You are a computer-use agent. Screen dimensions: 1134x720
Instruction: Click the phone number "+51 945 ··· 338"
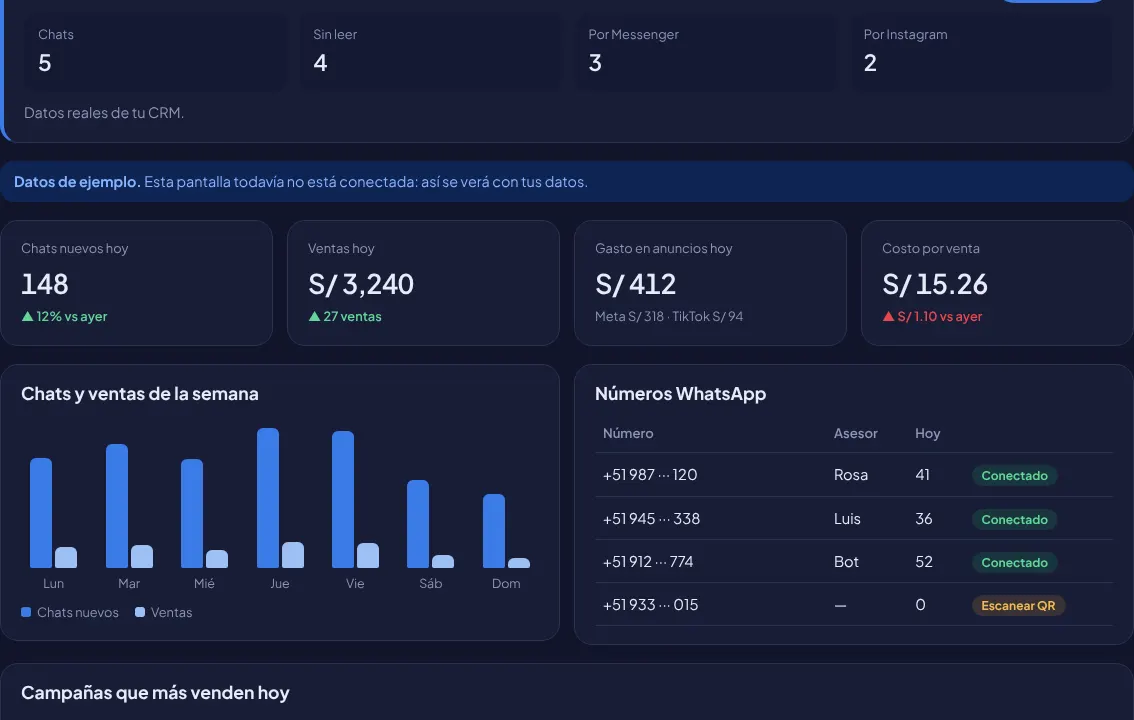(651, 519)
